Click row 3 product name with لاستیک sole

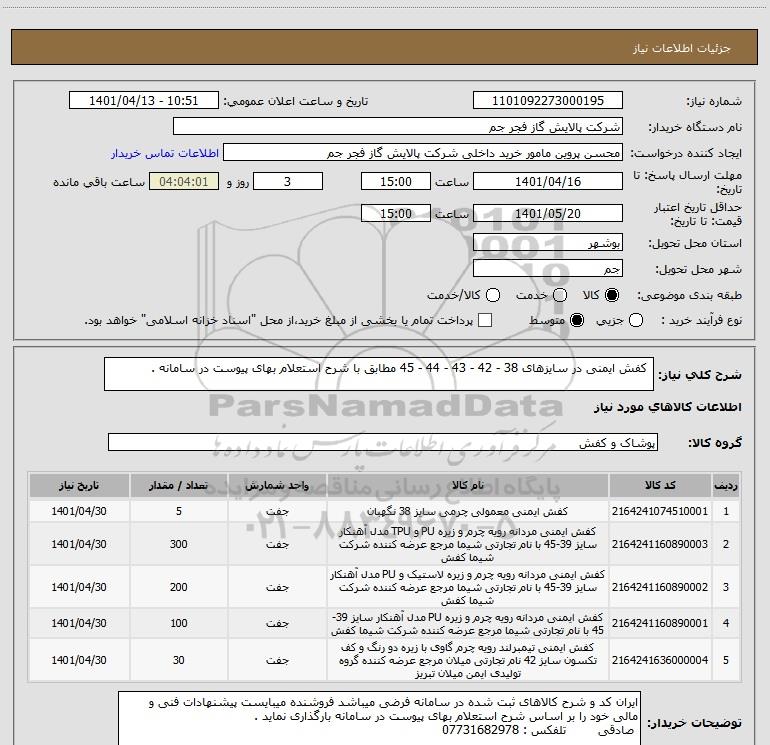(x=468, y=587)
